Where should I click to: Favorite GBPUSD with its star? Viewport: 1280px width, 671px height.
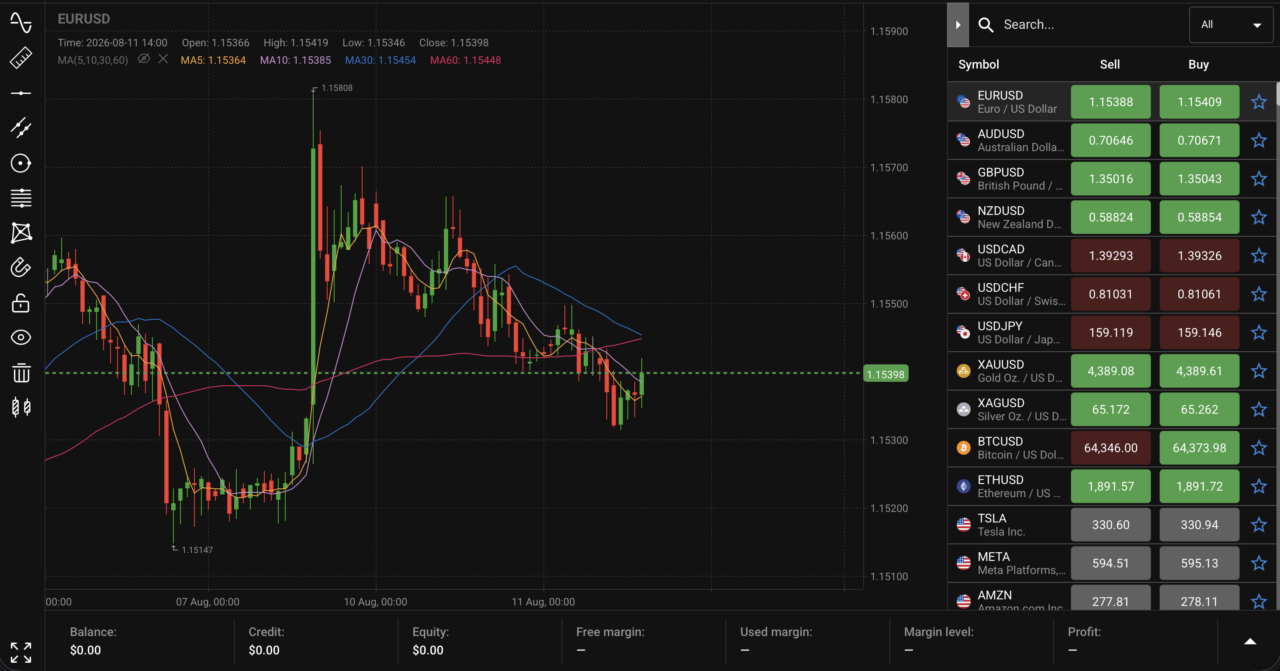click(x=1259, y=179)
